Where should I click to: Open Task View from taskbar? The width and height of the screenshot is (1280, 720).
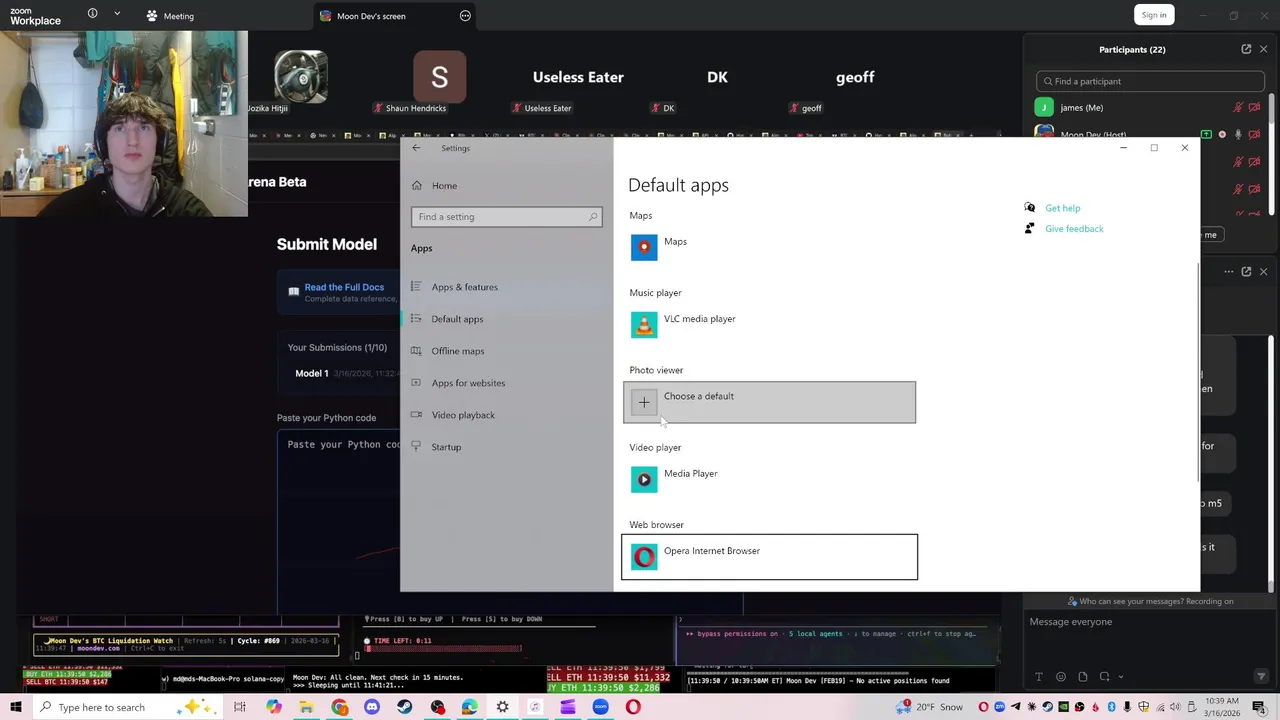click(x=240, y=707)
